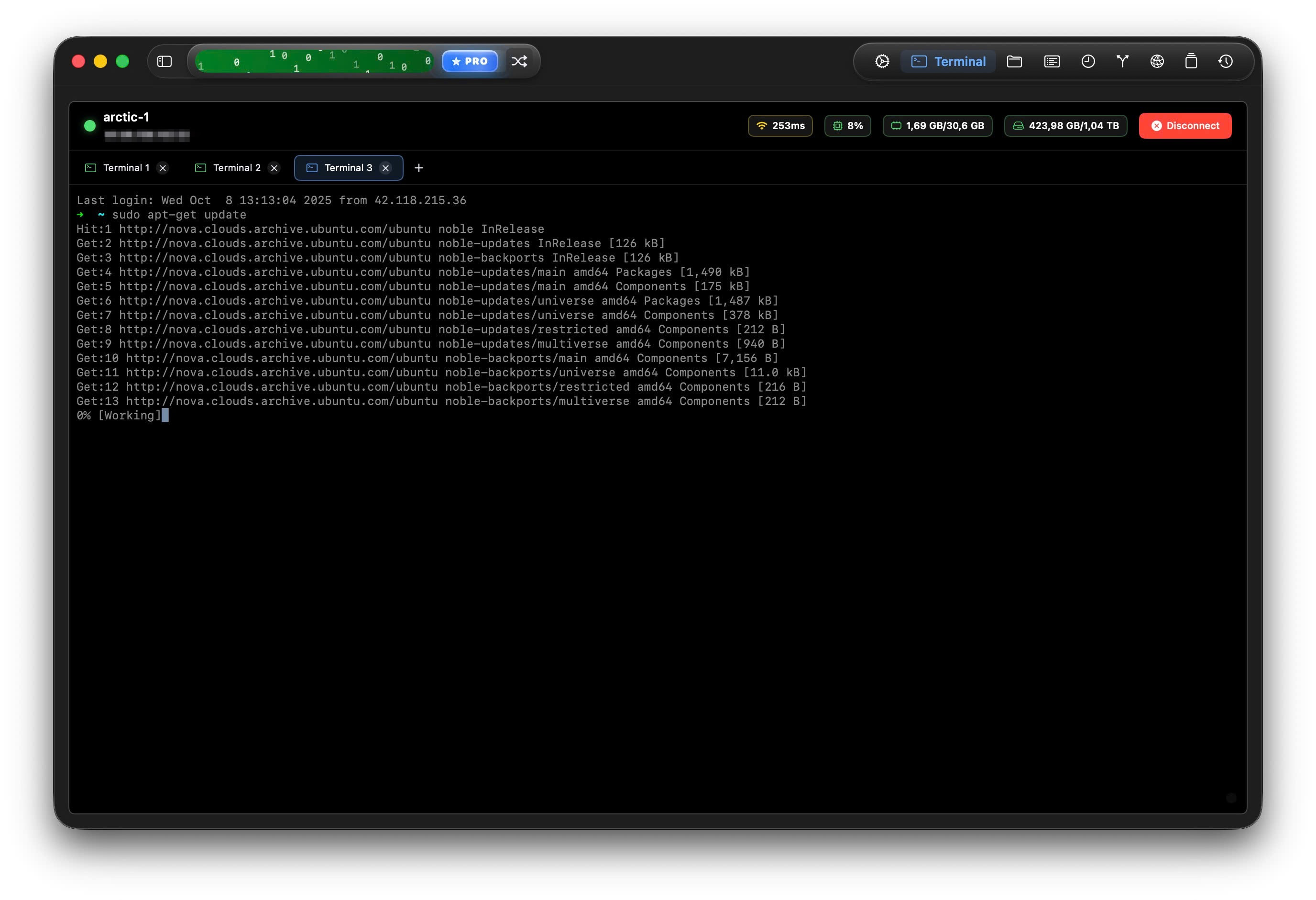This screenshot has width=1316, height=900.
Task: Open the globe network icon
Action: [x=1157, y=61]
